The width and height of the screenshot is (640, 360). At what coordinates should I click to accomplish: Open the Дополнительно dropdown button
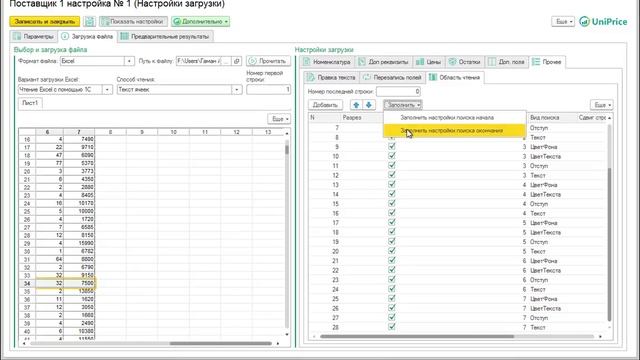pos(200,21)
